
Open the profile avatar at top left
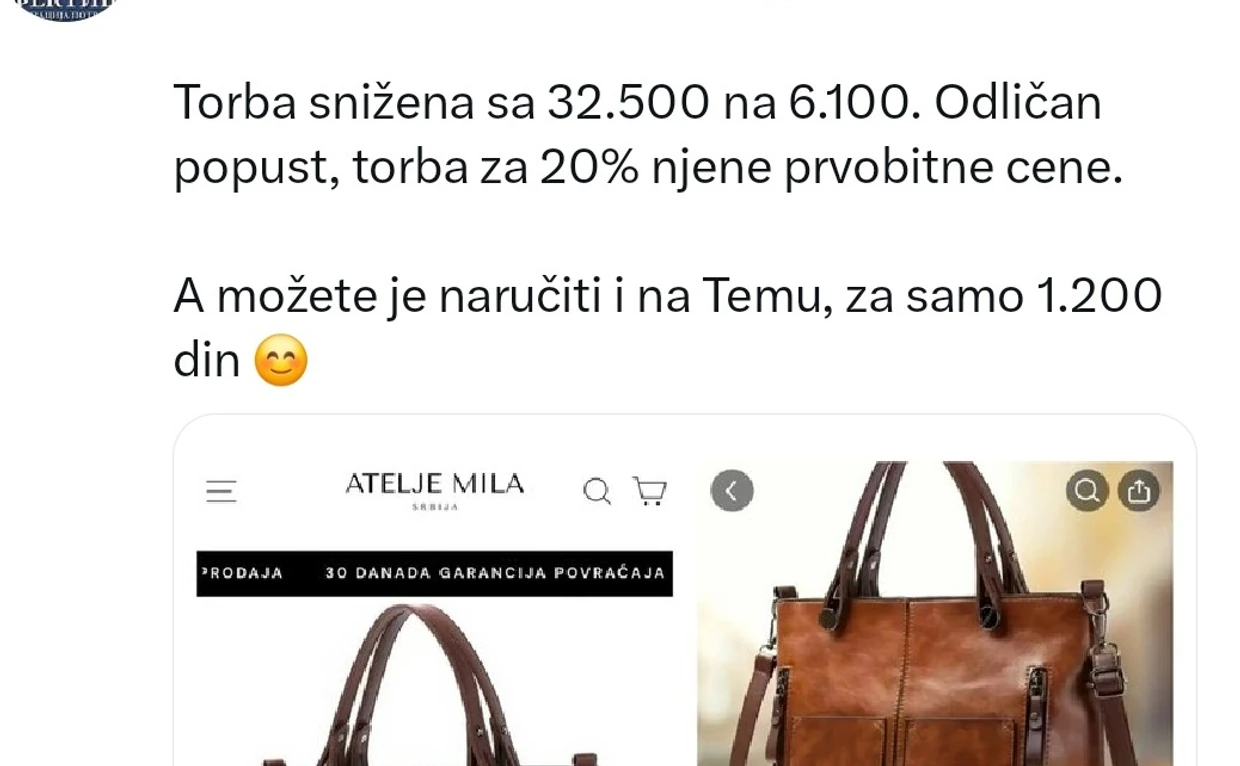(65, 8)
